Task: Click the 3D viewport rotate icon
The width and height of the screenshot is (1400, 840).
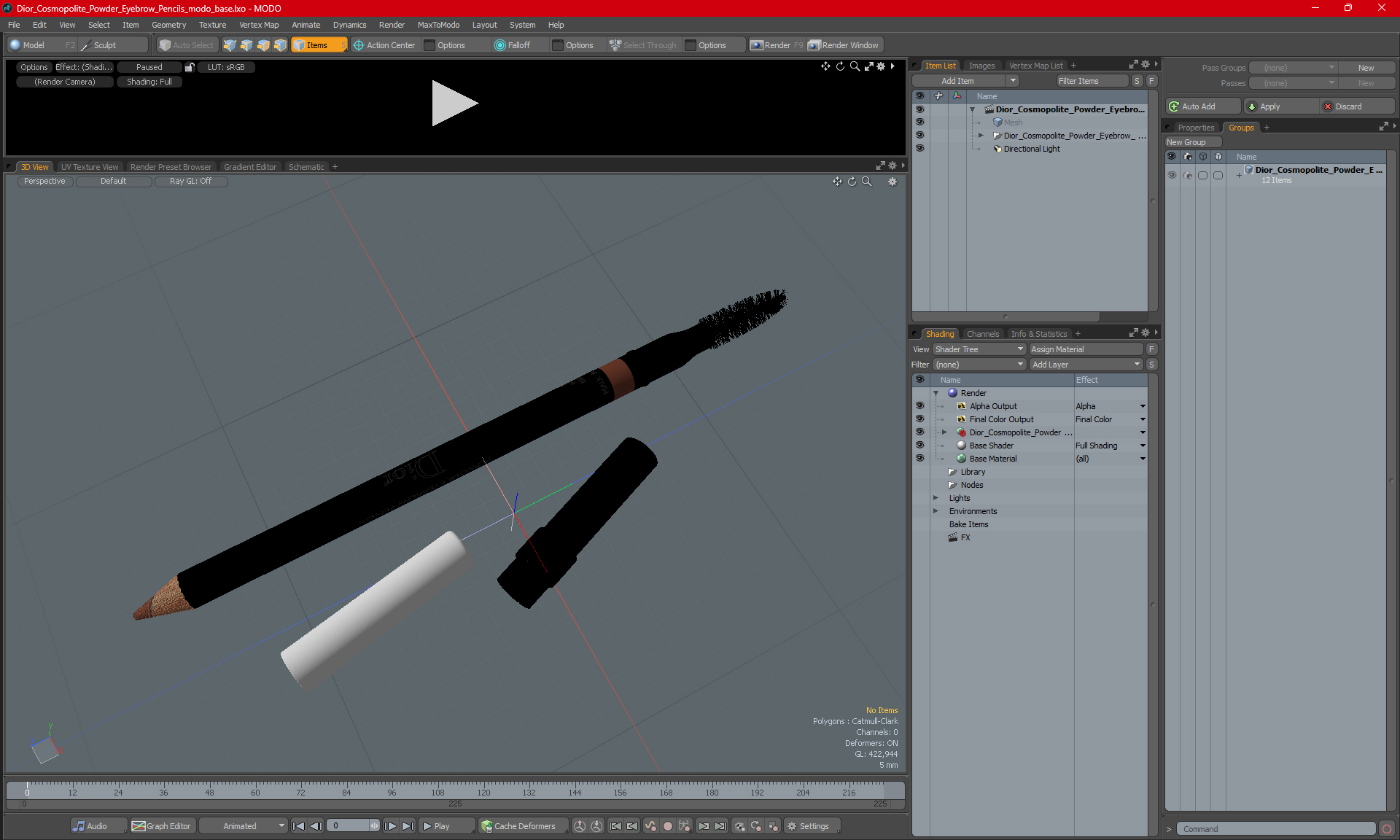Action: (852, 182)
